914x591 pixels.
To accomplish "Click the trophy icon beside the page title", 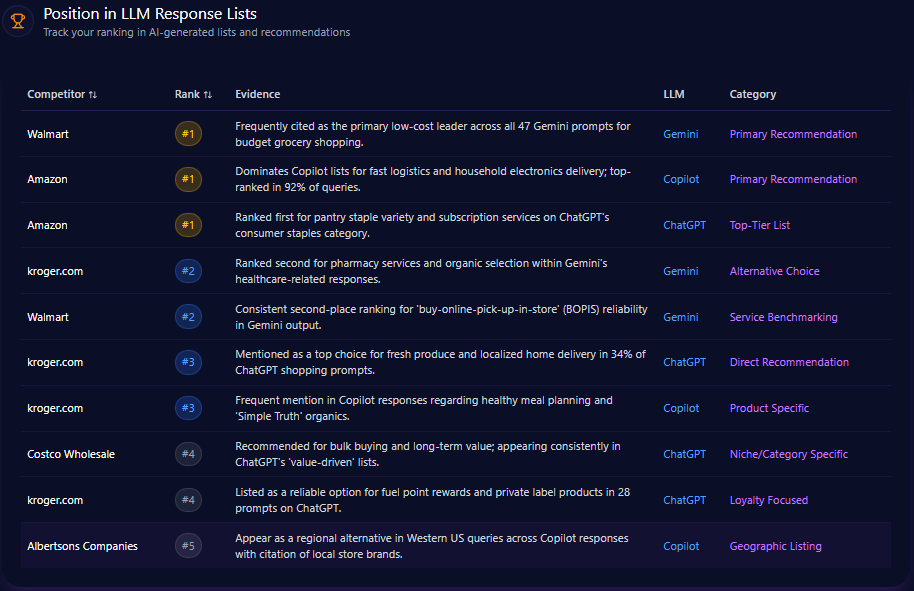I will (x=18, y=21).
